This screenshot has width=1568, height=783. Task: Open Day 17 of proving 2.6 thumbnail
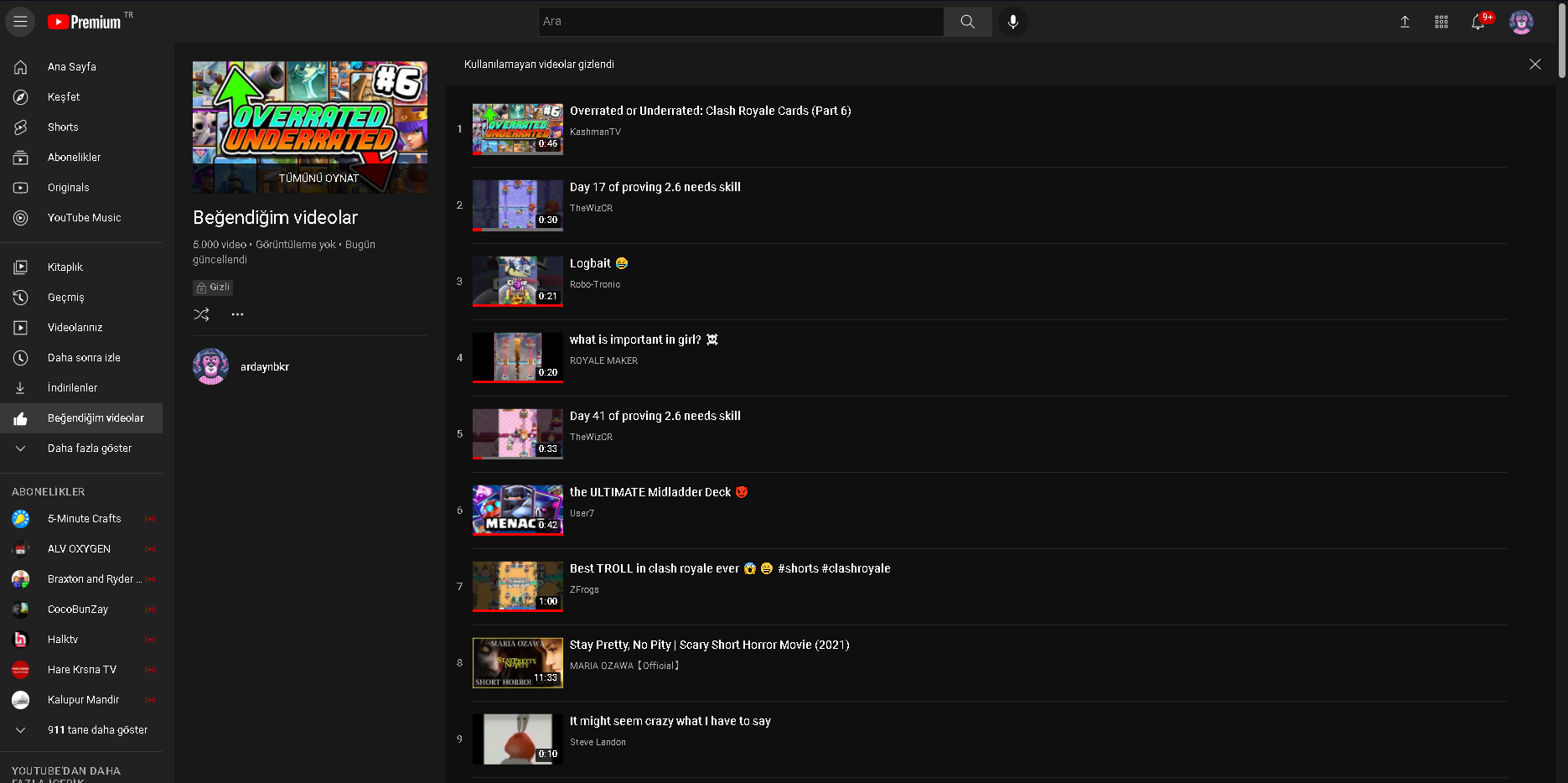(518, 205)
